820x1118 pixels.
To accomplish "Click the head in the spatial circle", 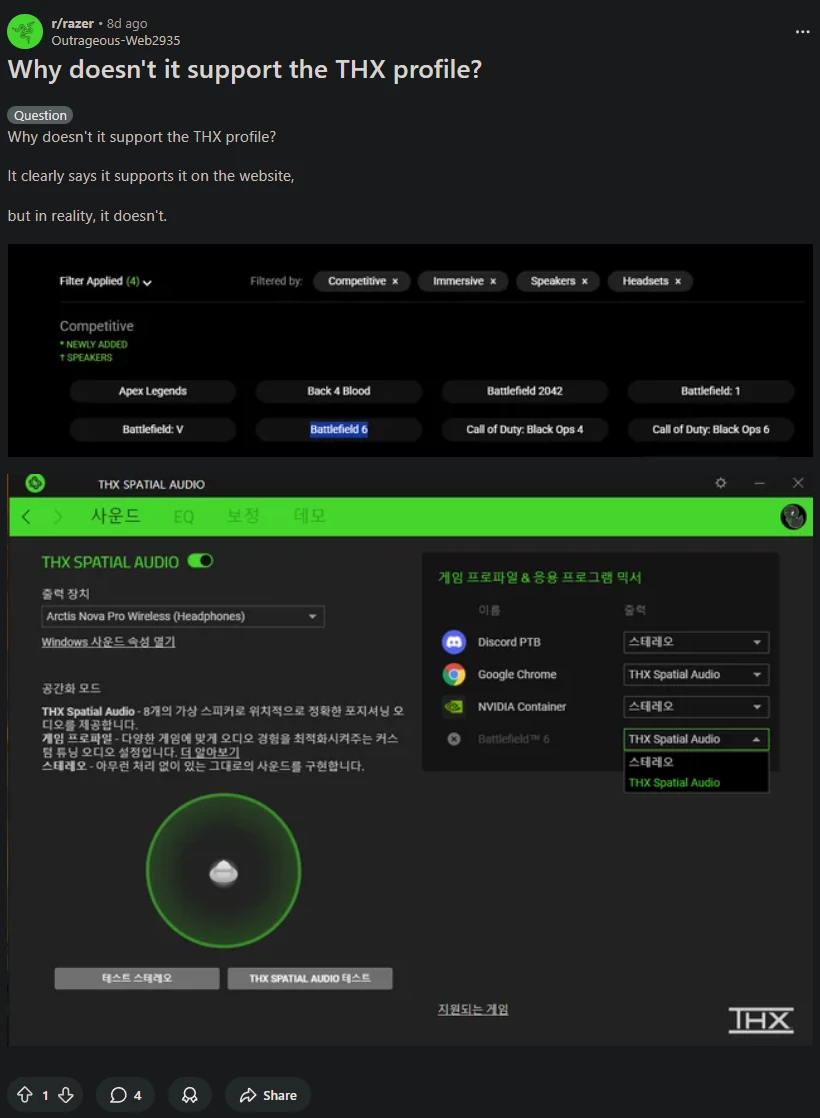I will click(x=223, y=871).
